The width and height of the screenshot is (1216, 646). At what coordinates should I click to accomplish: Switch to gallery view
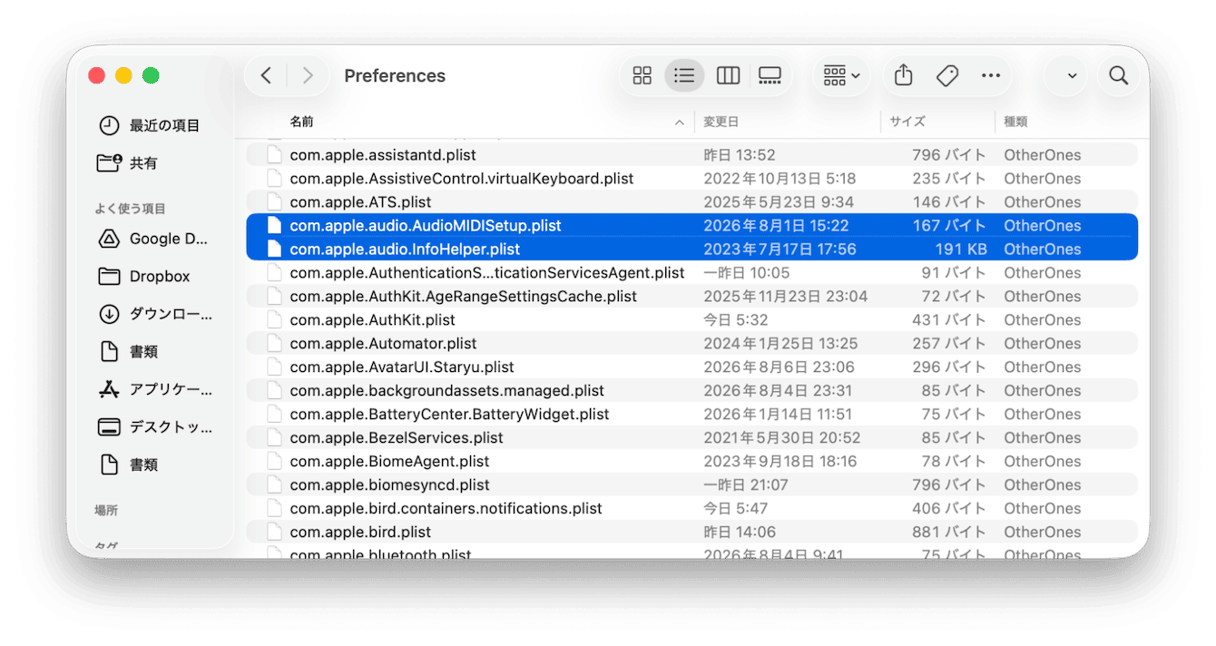pos(770,76)
